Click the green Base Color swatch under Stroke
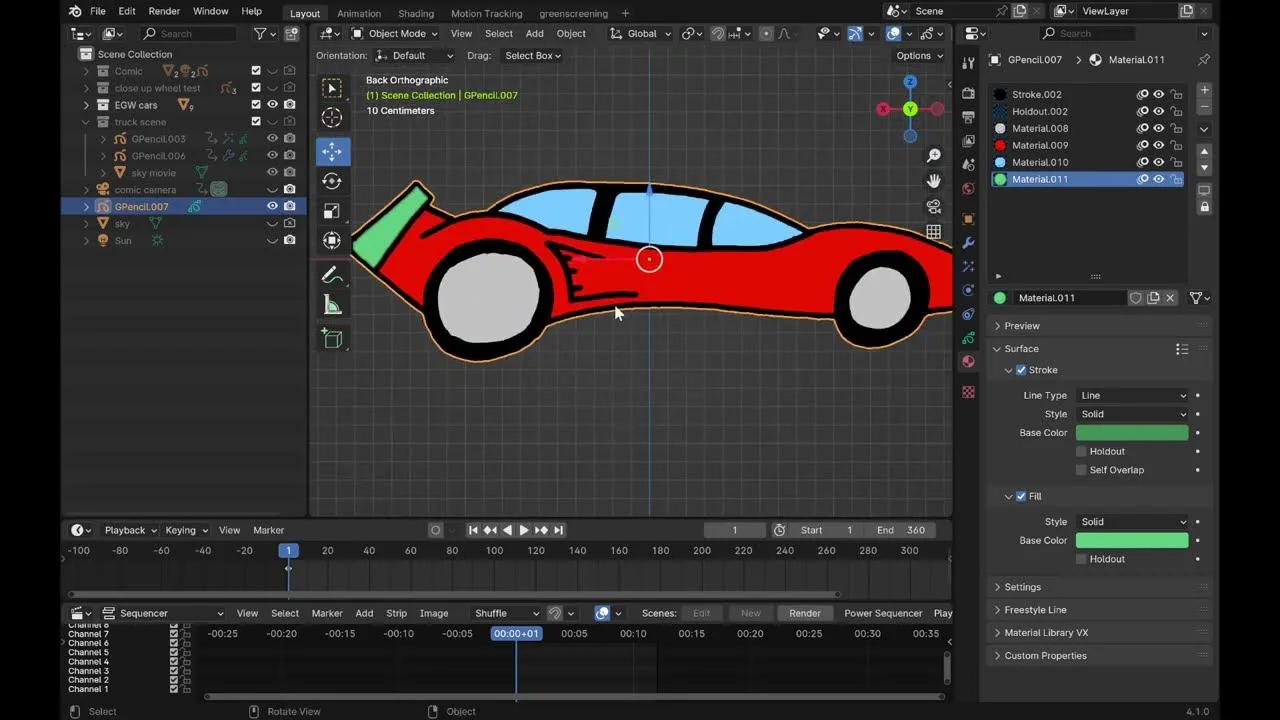Image resolution: width=1280 pixels, height=720 pixels. 1131,432
